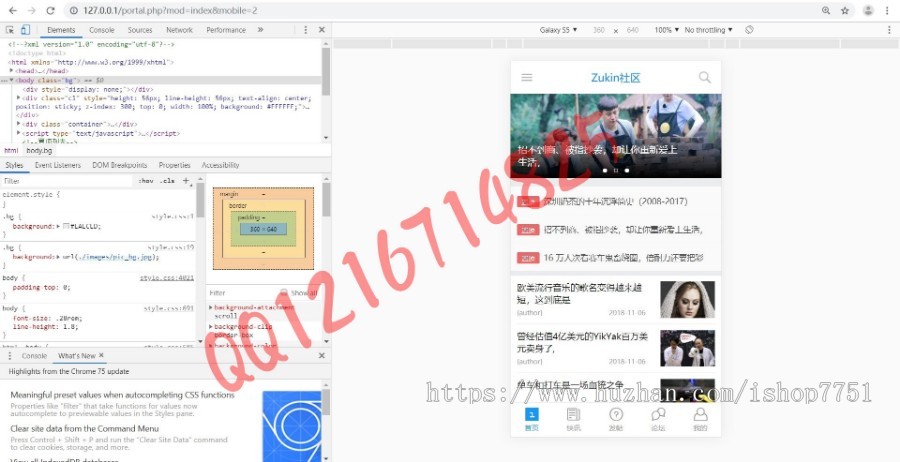Collapse the body class bg node
The image size is (900, 462).
click(x=11, y=80)
